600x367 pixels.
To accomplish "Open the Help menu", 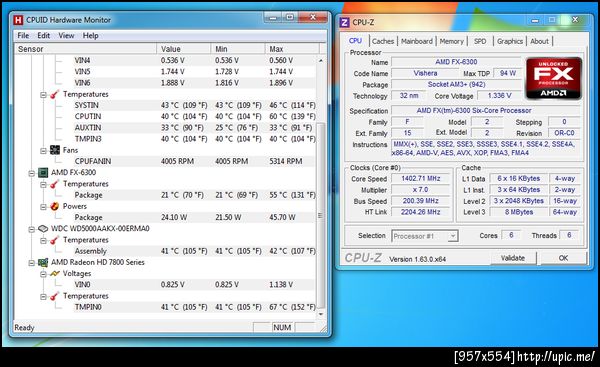I will click(91, 36).
